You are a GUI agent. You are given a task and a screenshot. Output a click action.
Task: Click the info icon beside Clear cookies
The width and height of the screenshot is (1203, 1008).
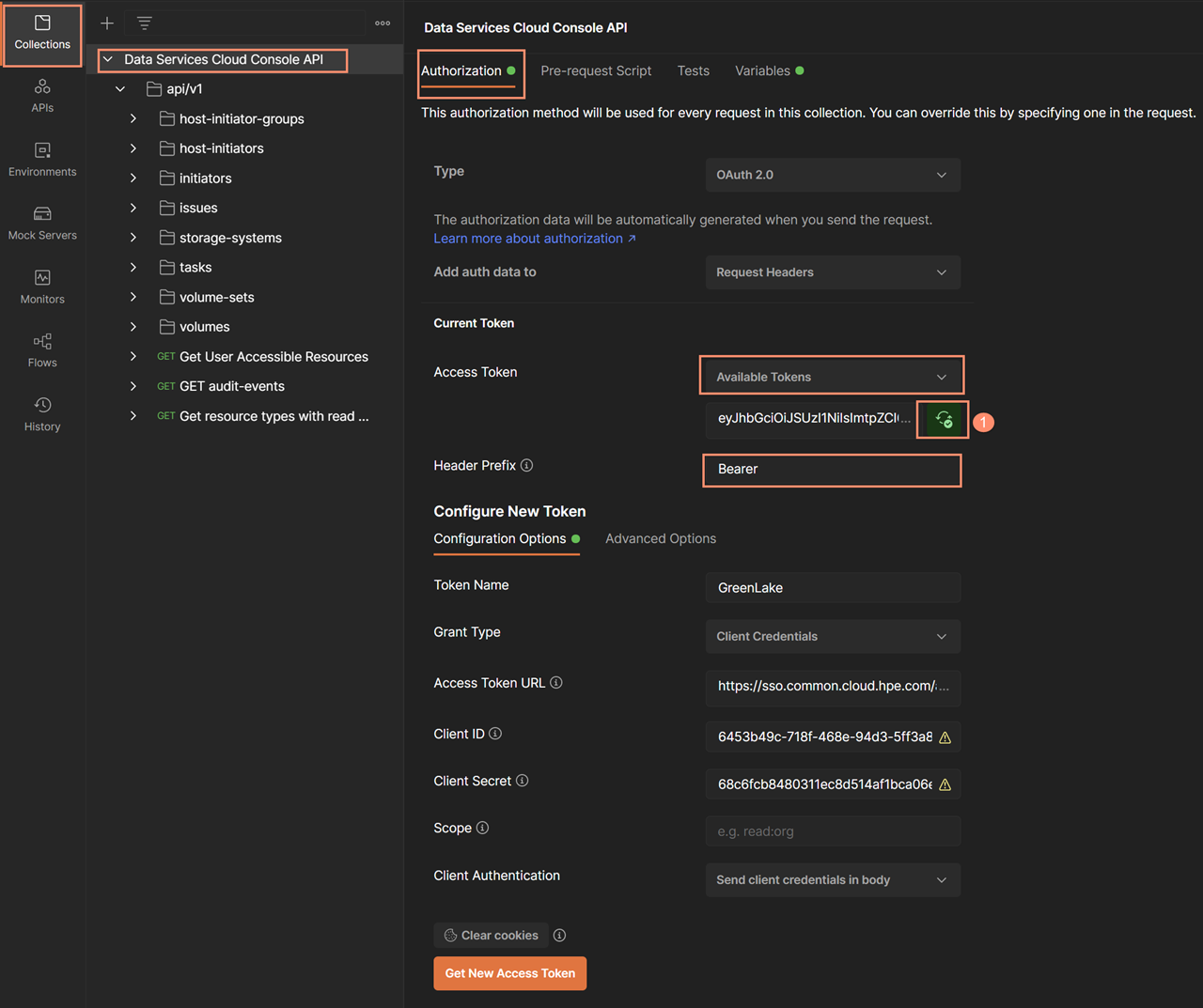pos(560,936)
